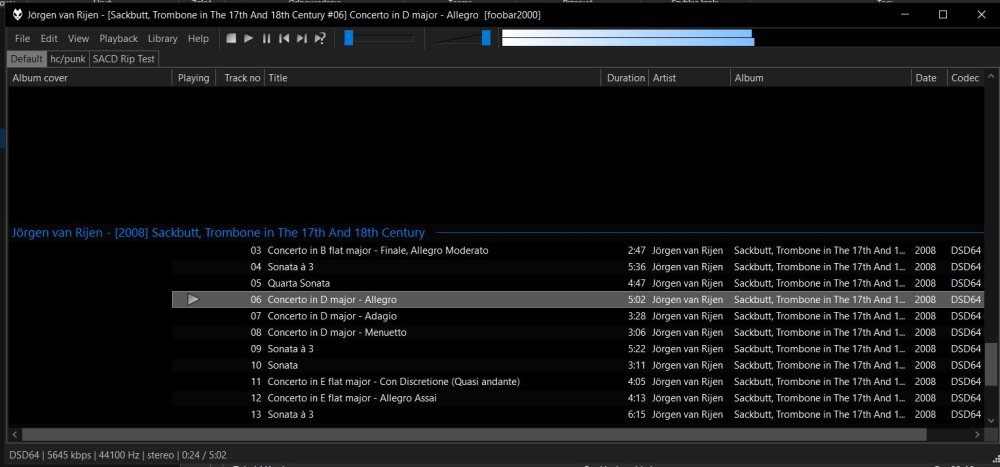This screenshot has height=467, width=1000.
Task: Open the Playback menu
Action: [118, 38]
